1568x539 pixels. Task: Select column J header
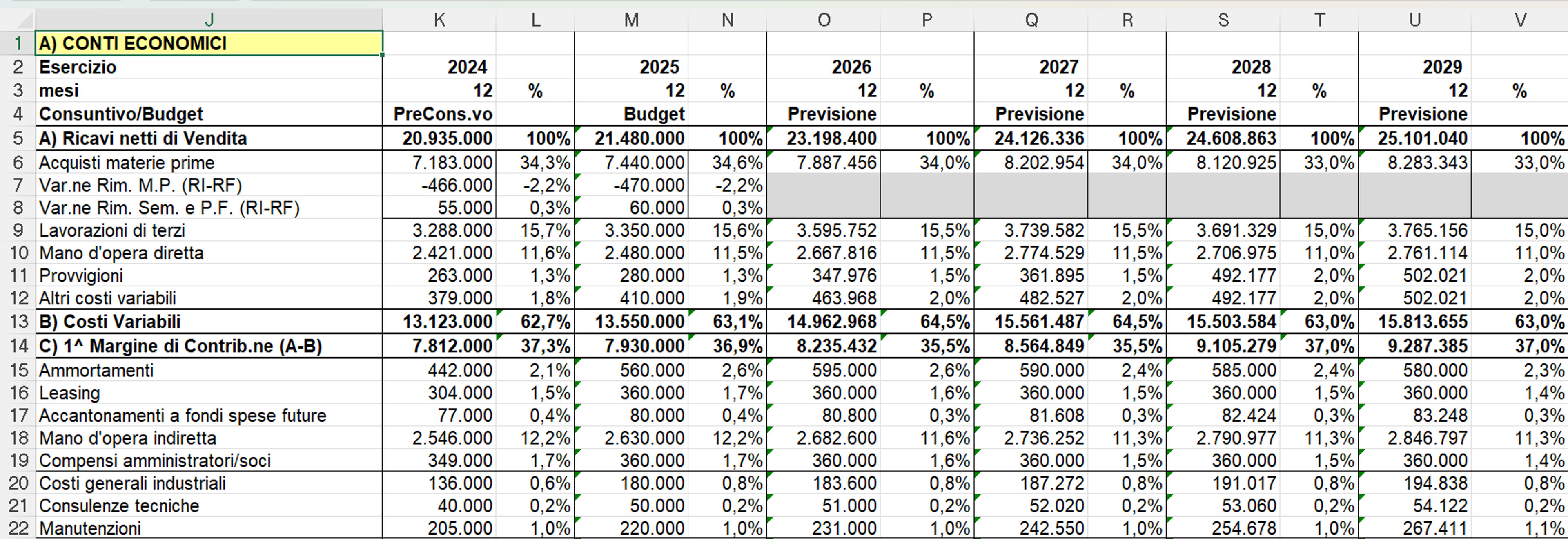click(x=209, y=20)
